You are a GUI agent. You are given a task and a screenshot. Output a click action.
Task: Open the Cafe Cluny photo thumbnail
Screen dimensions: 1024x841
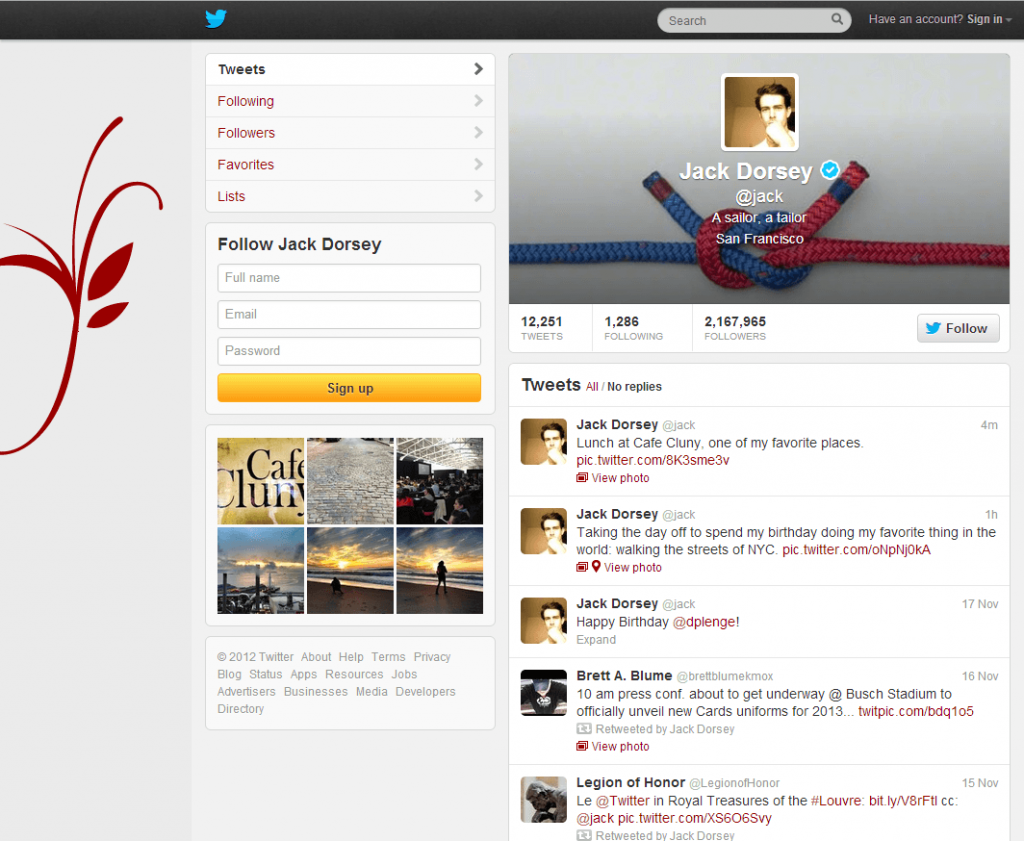point(261,481)
